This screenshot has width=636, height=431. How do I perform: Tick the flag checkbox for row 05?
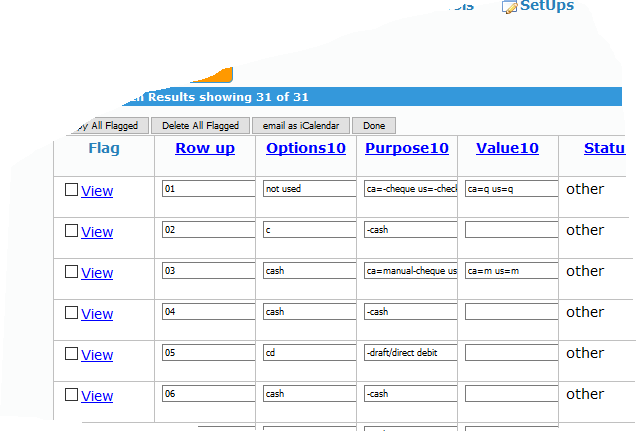point(71,354)
